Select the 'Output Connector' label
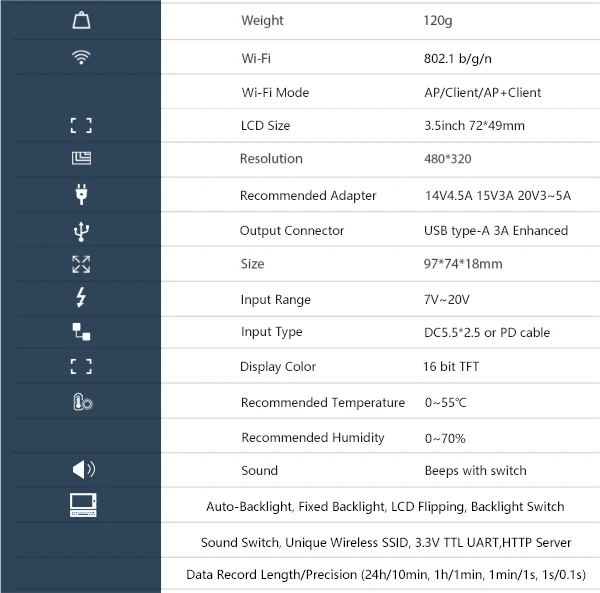The height and width of the screenshot is (593, 600). 292,231
